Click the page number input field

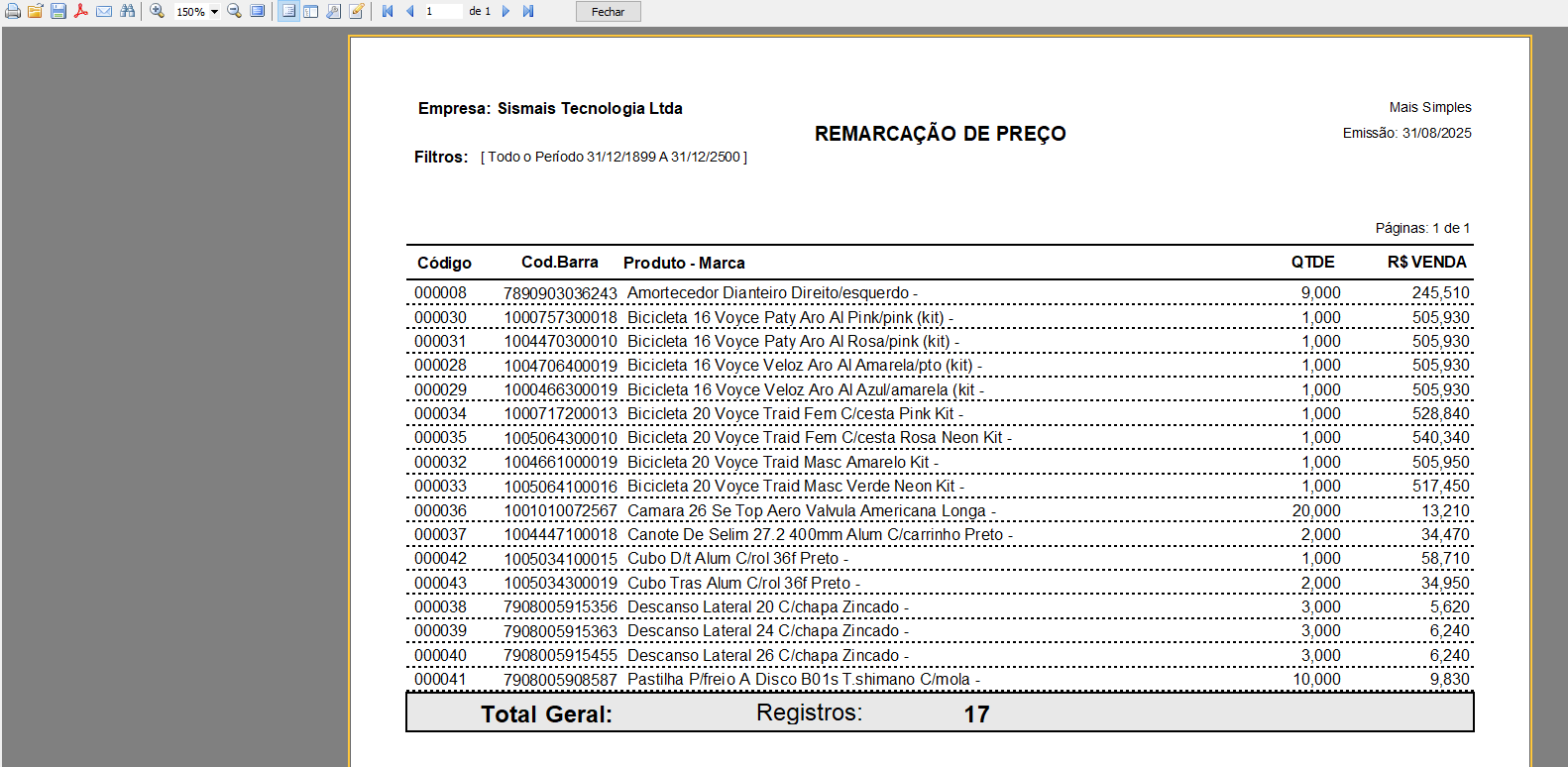pos(442,12)
